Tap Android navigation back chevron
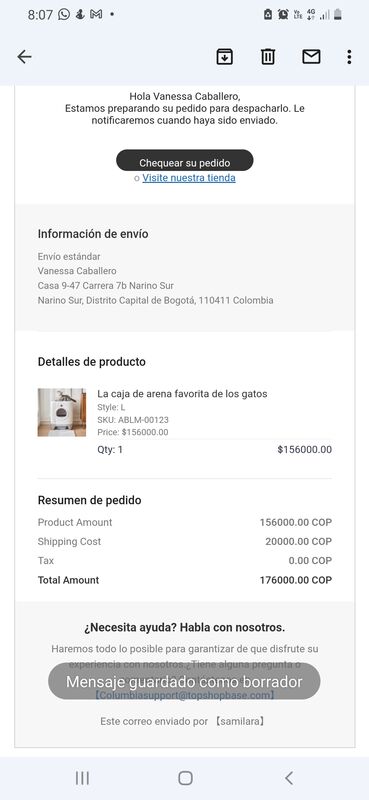Image resolution: width=369 pixels, height=800 pixels. click(x=289, y=778)
